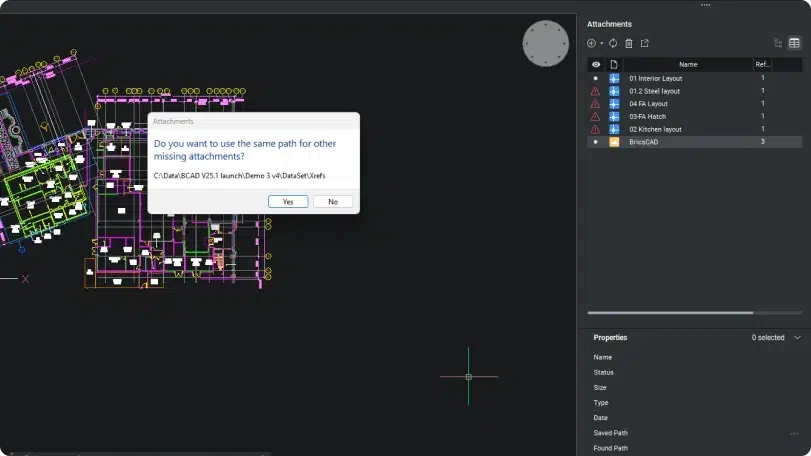Open the dropdown arrow beside attach icon
Screen dimensions: 811x456
601,43
